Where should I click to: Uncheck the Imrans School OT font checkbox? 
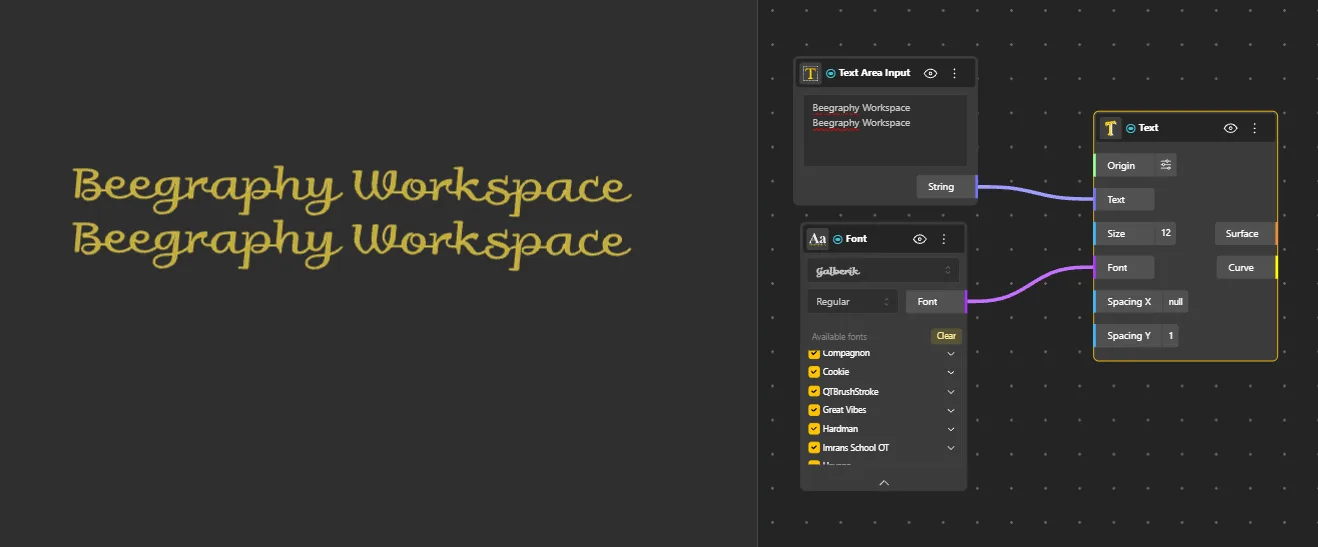(814, 448)
